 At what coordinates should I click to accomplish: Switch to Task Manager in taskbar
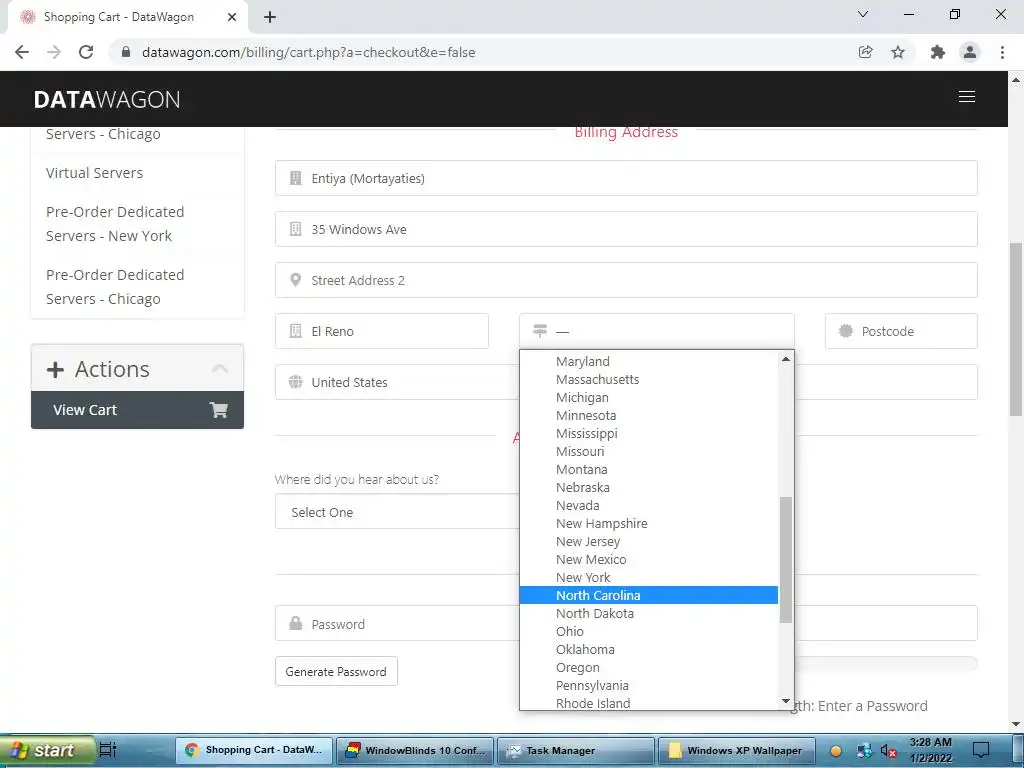(575, 750)
